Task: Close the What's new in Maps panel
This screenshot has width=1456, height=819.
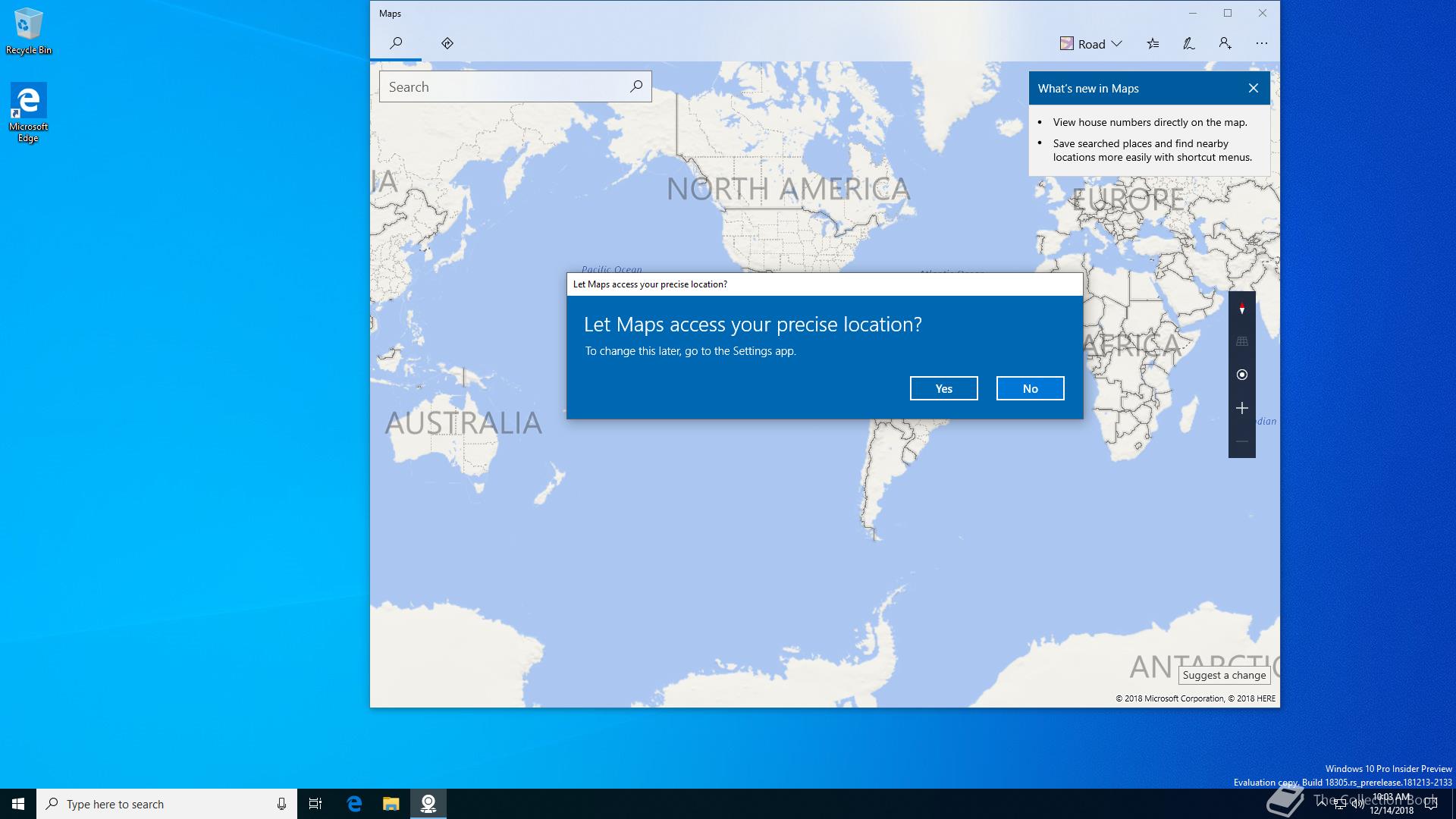Action: click(1254, 88)
